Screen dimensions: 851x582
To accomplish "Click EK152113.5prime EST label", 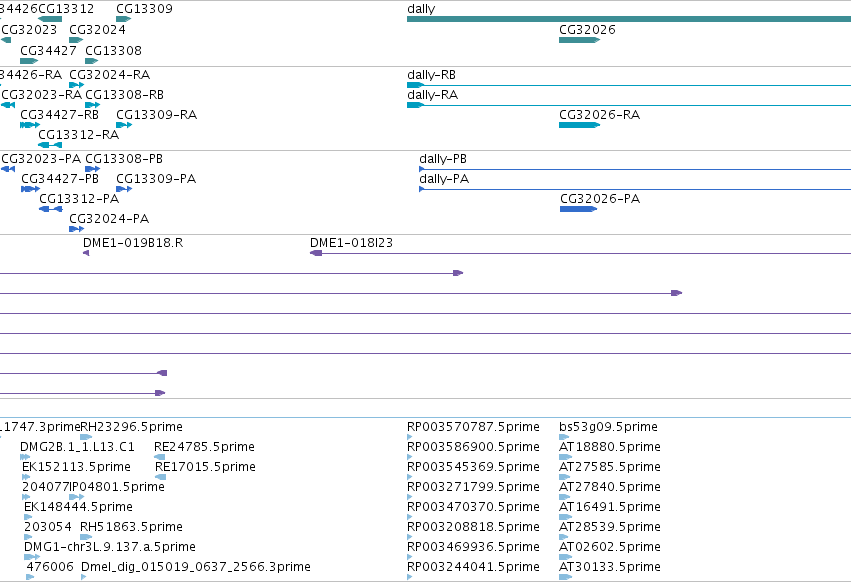I will coord(77,467).
